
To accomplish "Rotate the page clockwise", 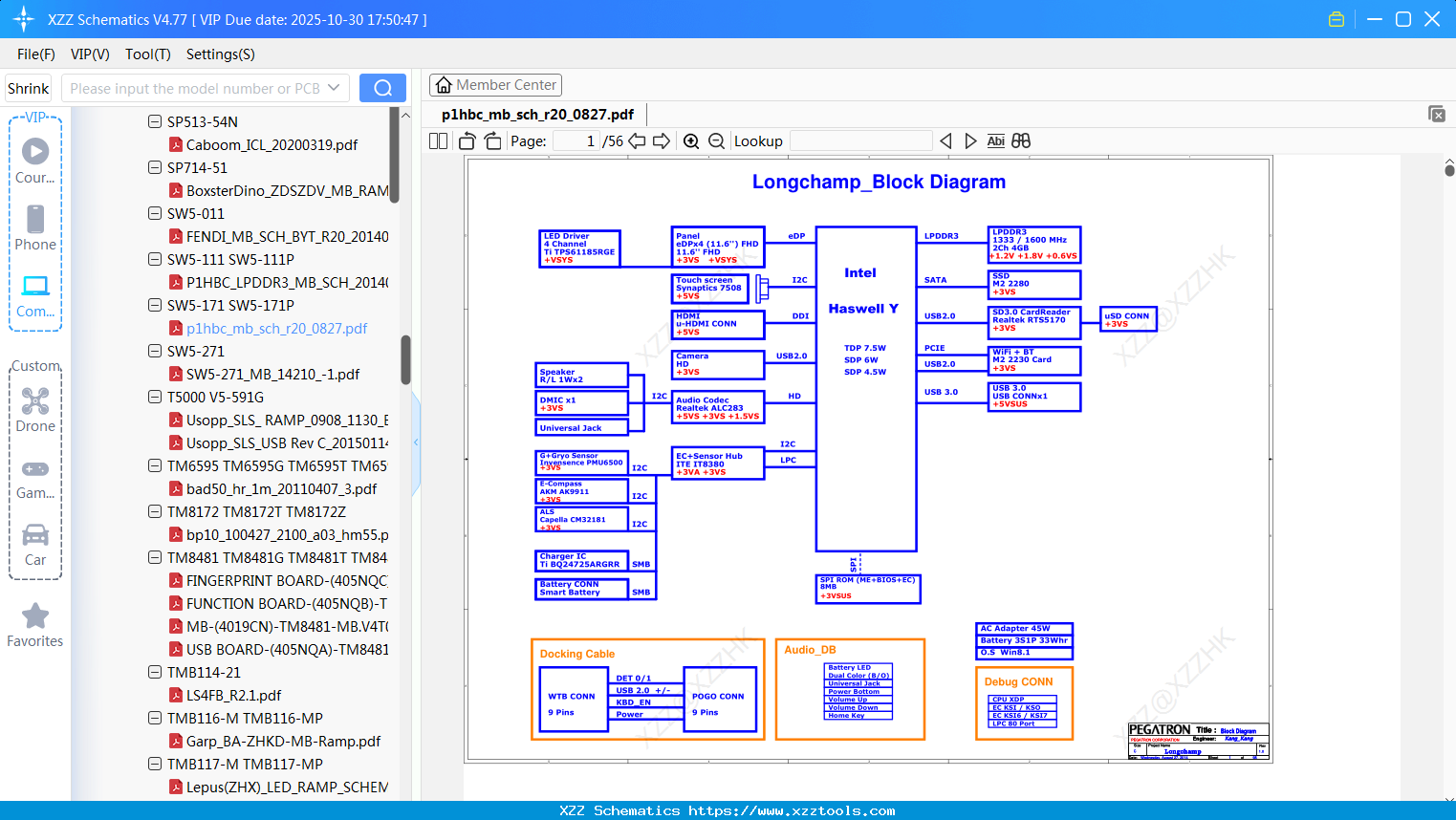I will 492,140.
